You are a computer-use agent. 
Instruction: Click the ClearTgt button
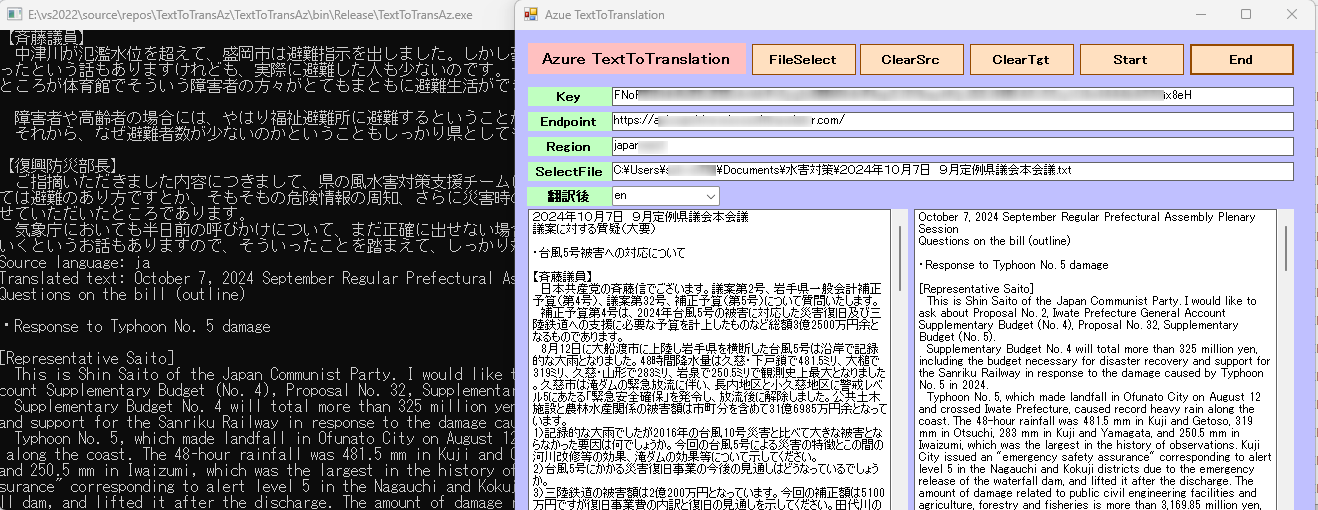(x=1020, y=59)
